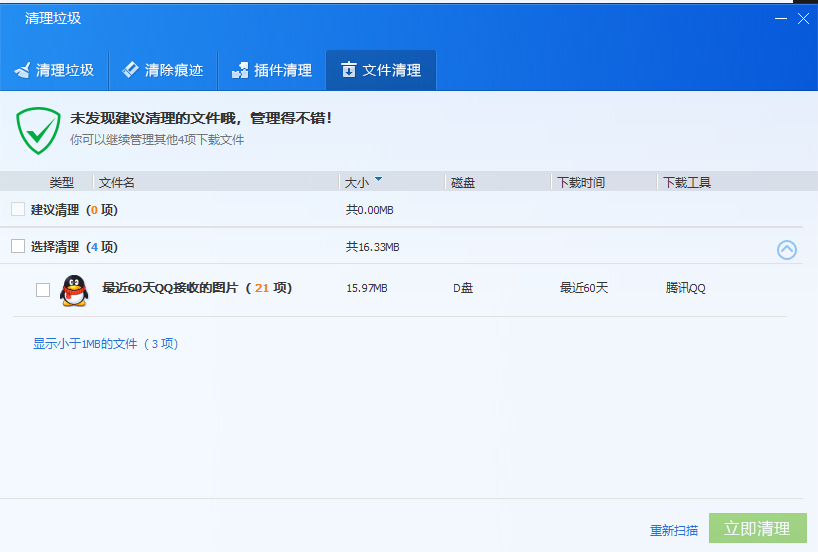Image resolution: width=818 pixels, height=552 pixels.
Task: Open the 最近60天QQ接收的图片 entry
Action: pos(197,288)
